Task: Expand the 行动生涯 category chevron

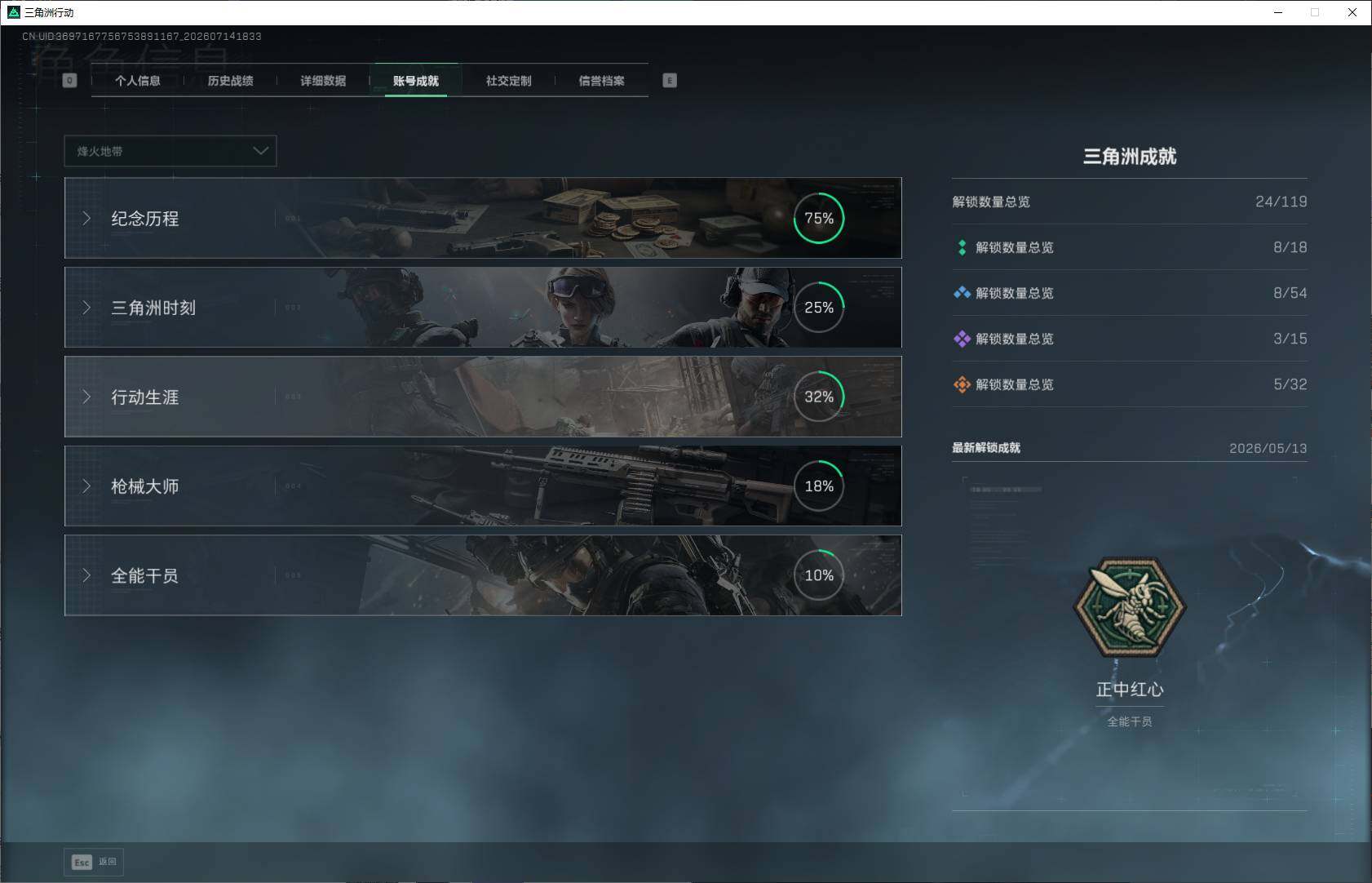Action: [x=86, y=397]
